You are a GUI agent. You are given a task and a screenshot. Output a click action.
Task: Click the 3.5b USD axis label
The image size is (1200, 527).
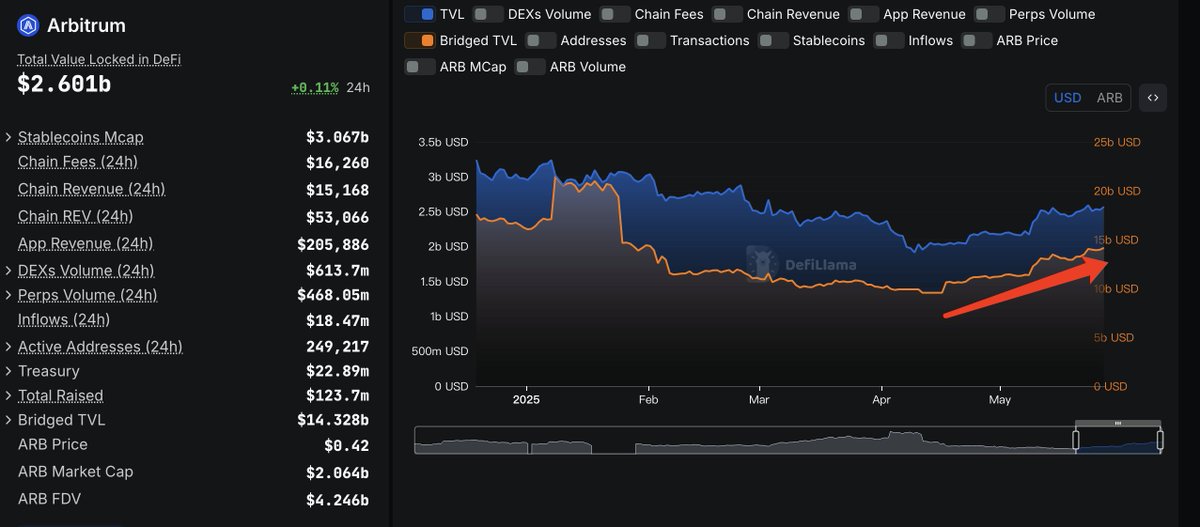(443, 142)
